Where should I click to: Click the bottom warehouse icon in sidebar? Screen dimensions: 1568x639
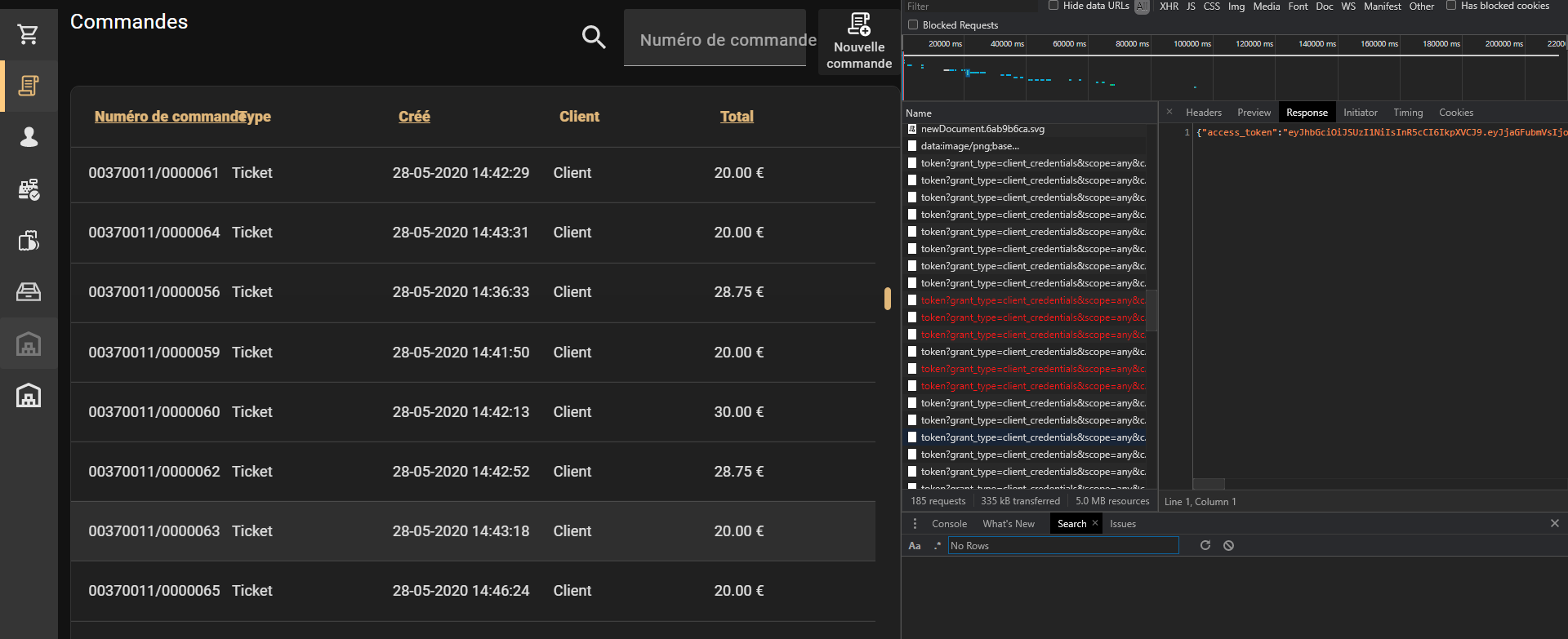coord(29,396)
